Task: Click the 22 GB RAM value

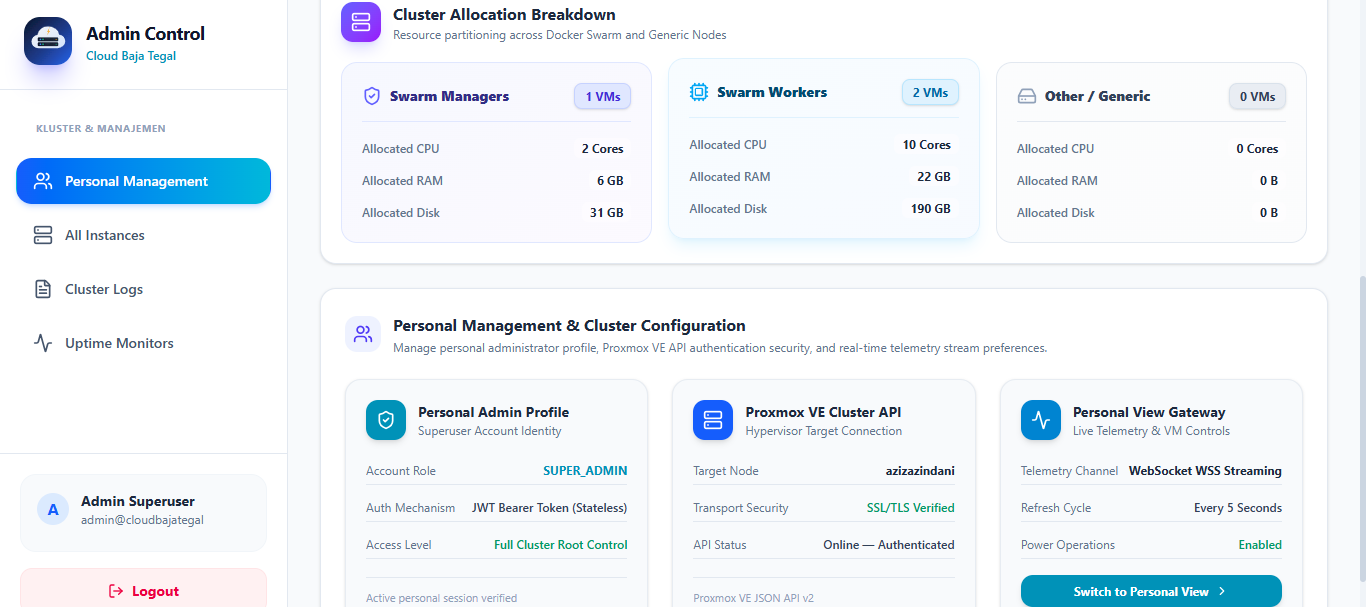Action: coord(934,177)
